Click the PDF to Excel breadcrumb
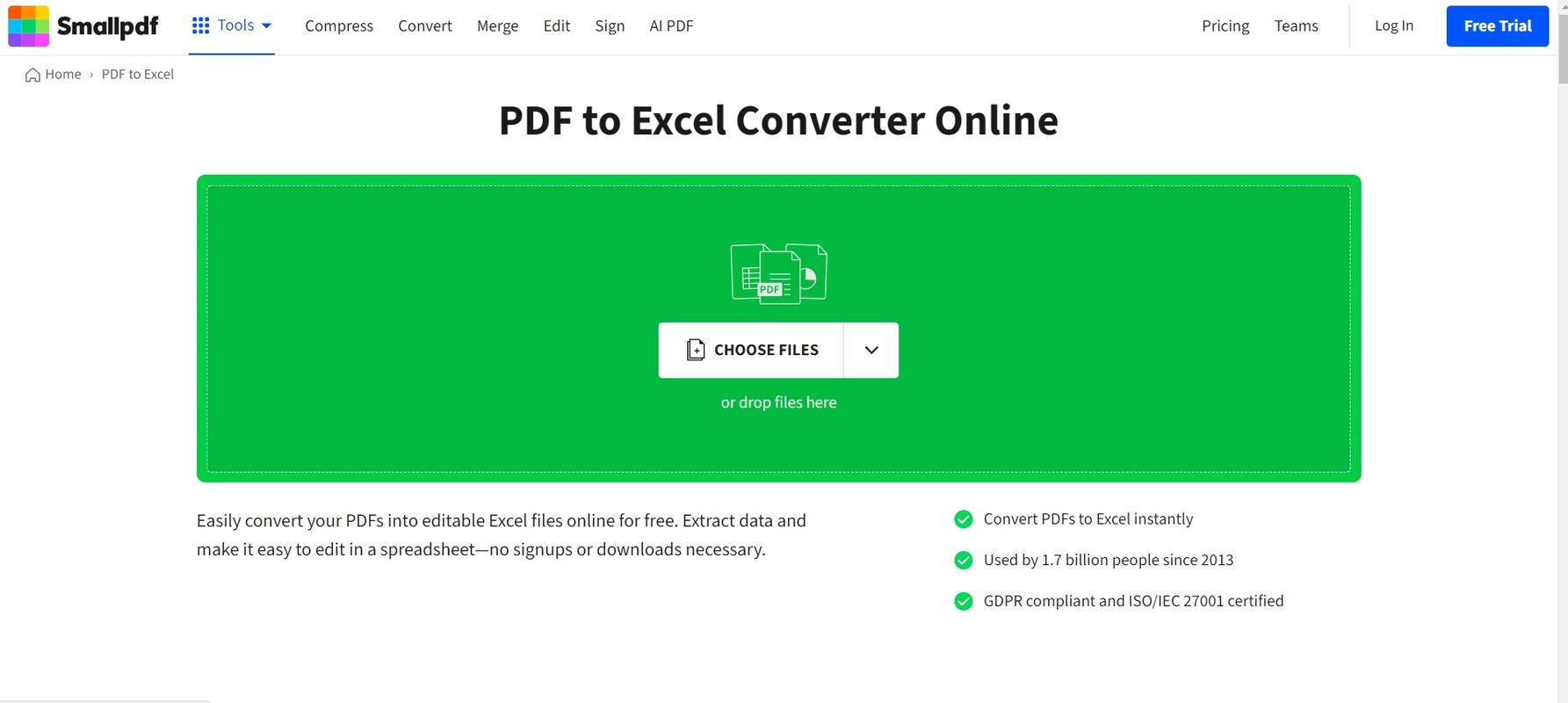 pos(138,75)
